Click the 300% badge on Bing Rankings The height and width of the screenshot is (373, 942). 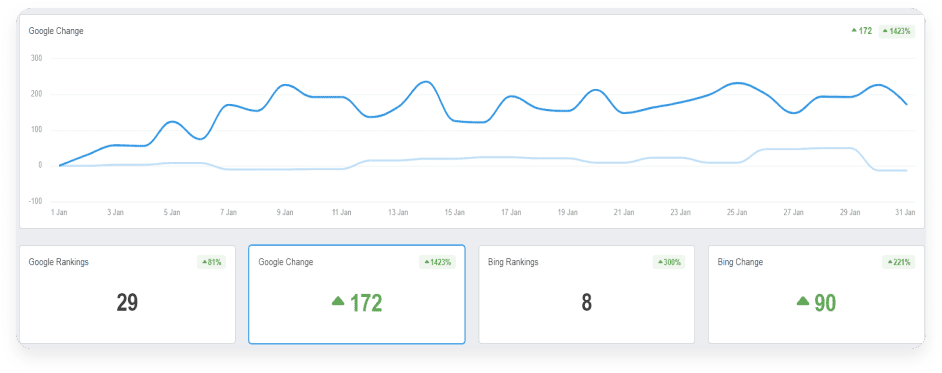[x=669, y=262]
